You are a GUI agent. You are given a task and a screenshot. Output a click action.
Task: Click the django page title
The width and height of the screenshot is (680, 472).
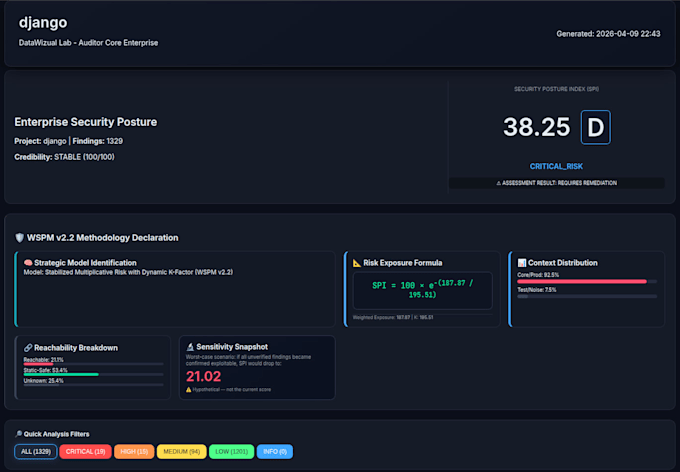tap(43, 22)
